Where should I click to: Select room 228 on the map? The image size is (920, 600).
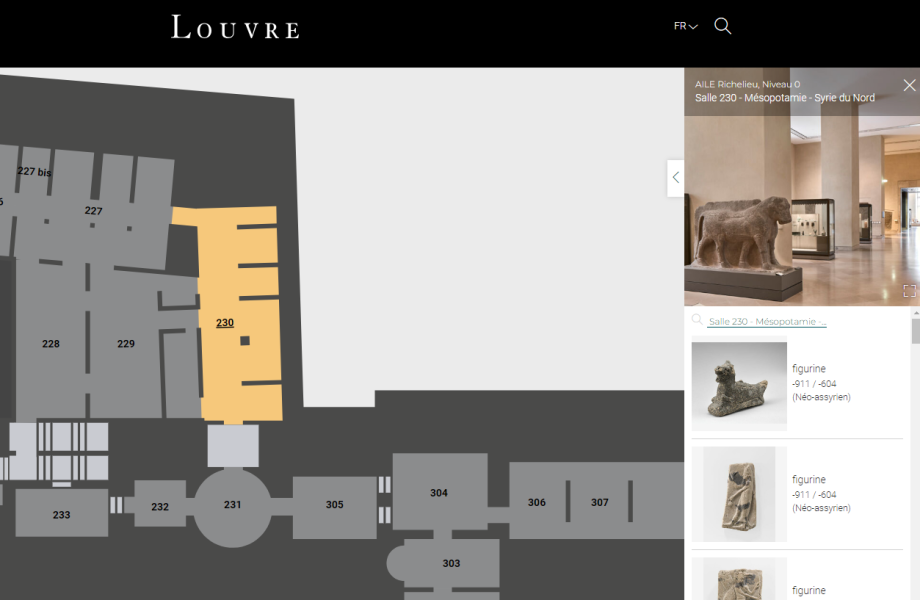51,344
